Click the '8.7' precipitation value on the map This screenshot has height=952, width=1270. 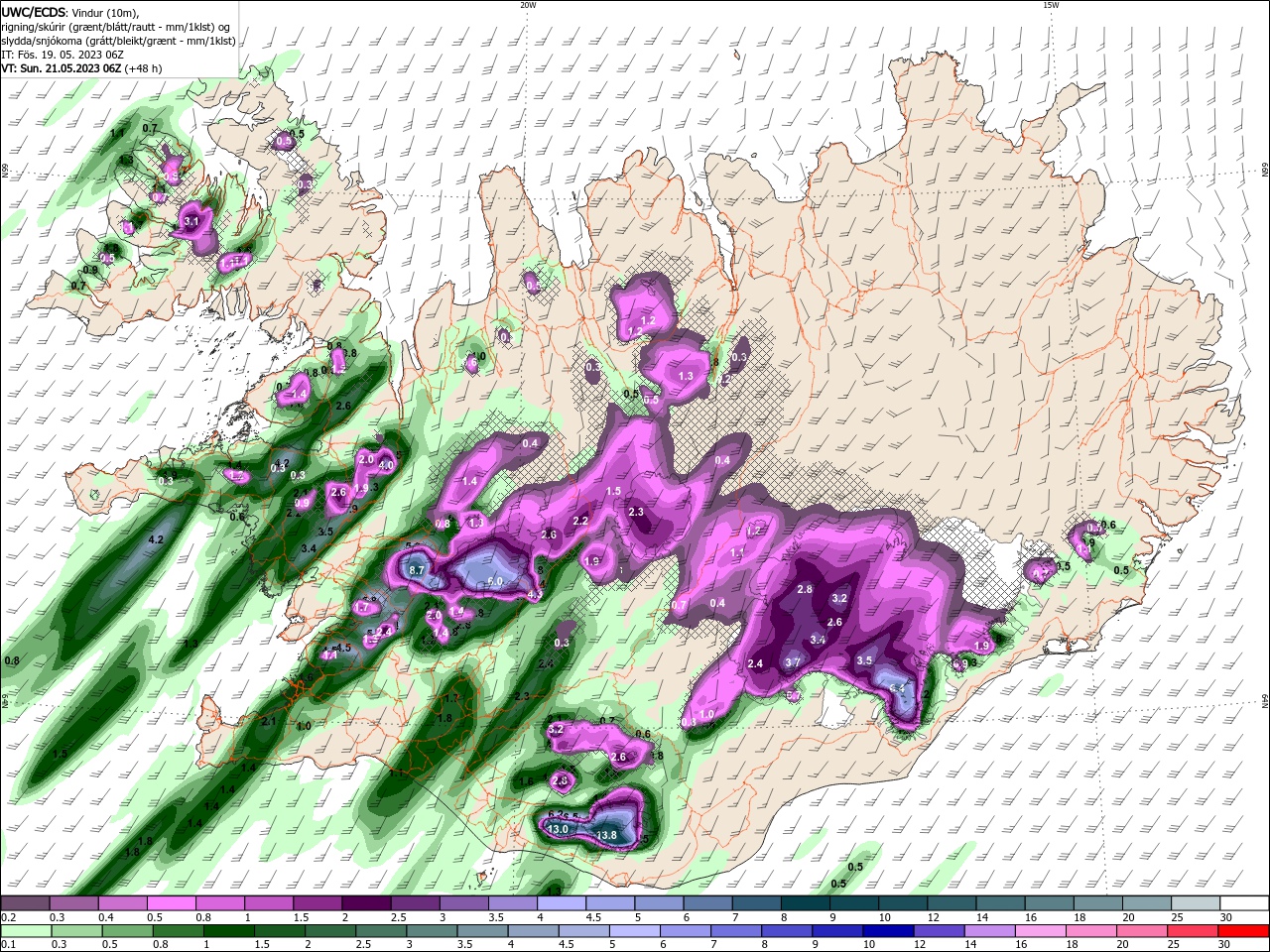417,570
